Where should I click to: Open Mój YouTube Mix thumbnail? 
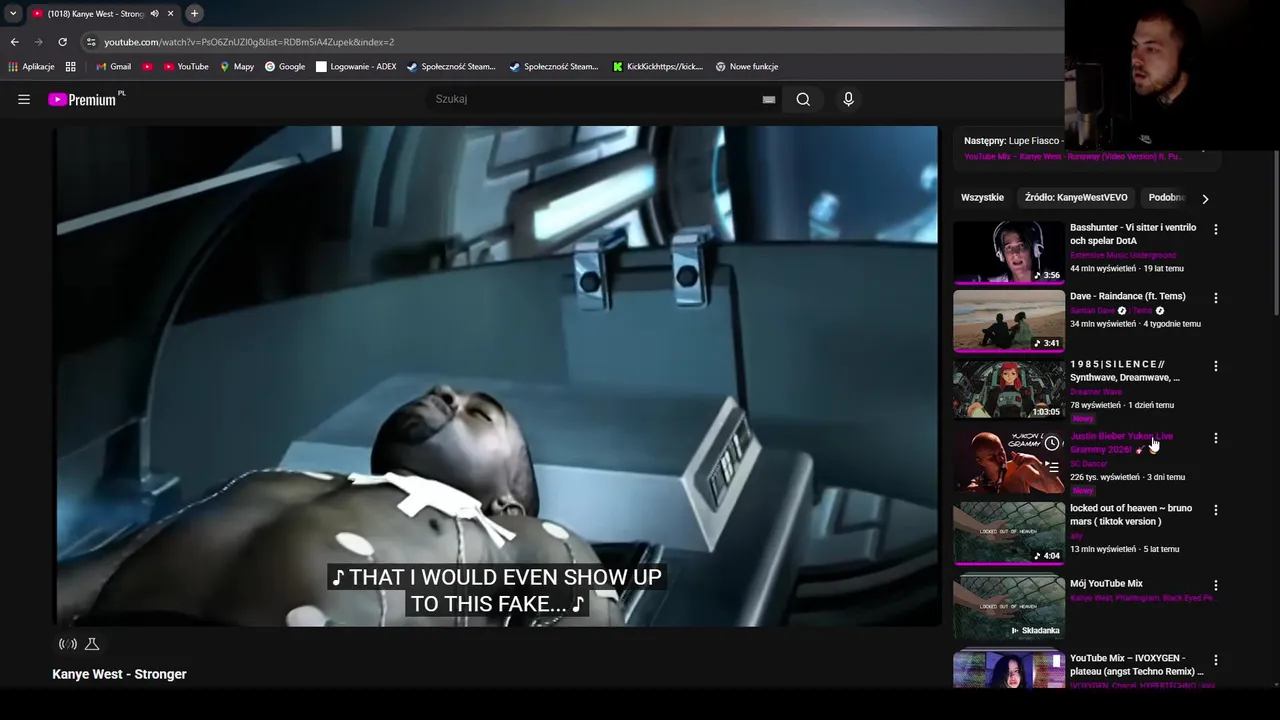[x=1009, y=608]
